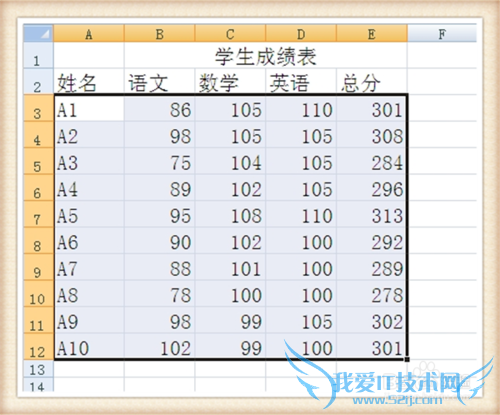The width and height of the screenshot is (500, 415).
Task: Click the total score 308 cell
Action: (x=372, y=134)
